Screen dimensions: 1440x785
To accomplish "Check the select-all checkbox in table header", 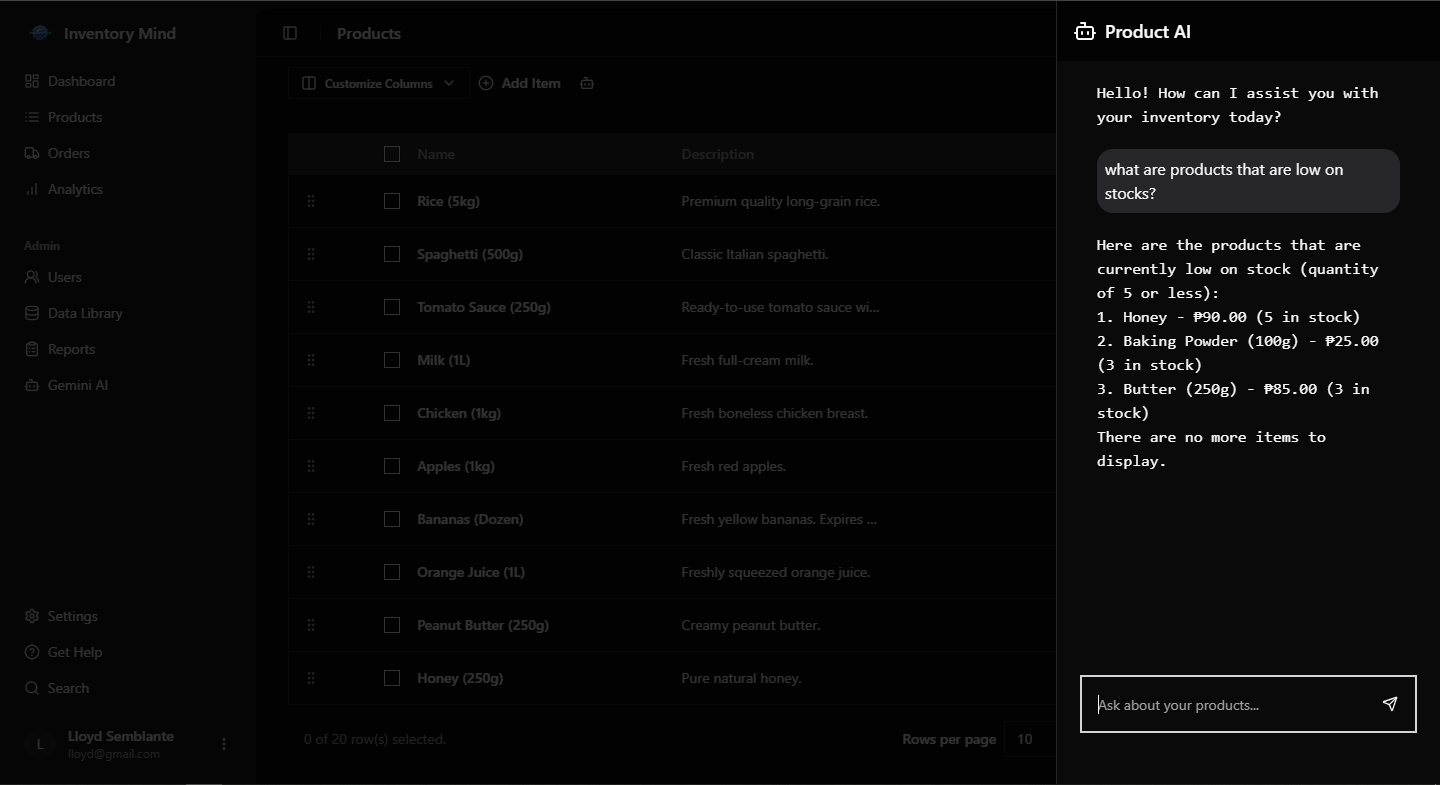I will (x=392, y=154).
